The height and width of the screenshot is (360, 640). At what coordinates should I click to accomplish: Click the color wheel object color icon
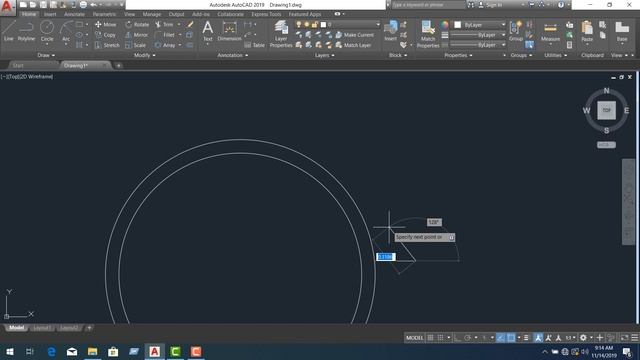tap(445, 25)
